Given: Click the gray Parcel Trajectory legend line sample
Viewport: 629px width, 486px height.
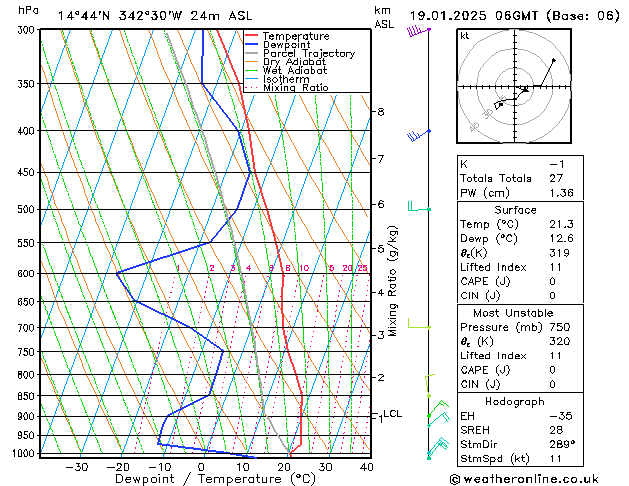Looking at the screenshot, I should [252, 53].
